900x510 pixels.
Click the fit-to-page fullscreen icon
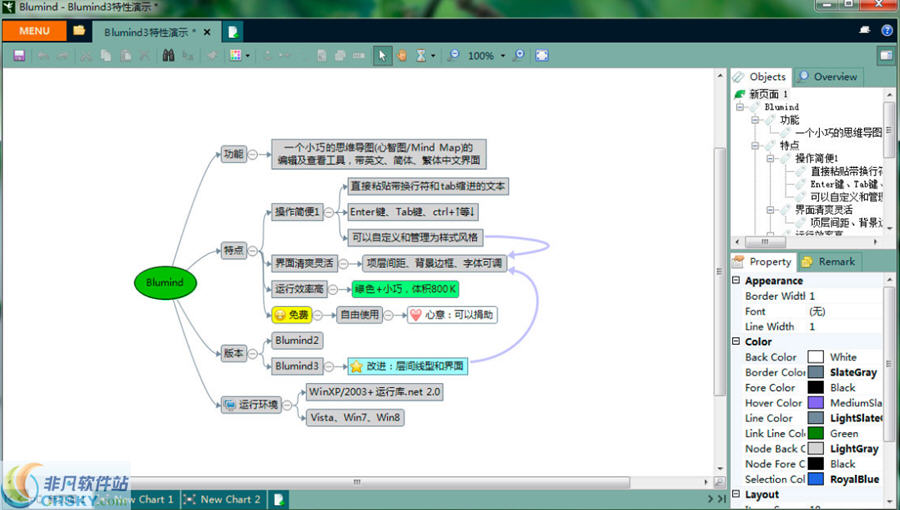point(542,56)
